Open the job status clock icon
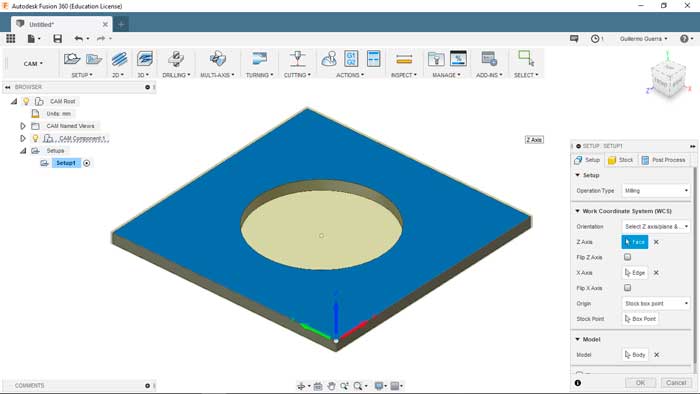Viewport: 700px width, 394px height. [x=595, y=39]
